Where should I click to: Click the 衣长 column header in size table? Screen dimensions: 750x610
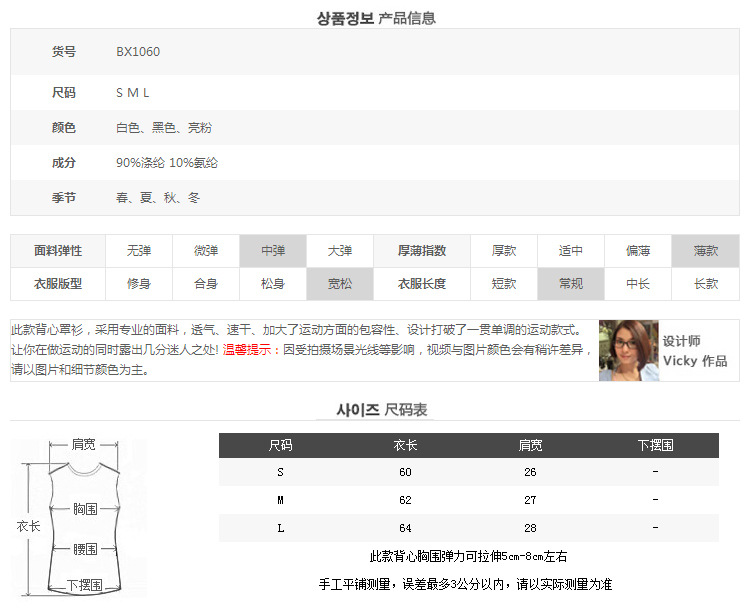coord(405,445)
